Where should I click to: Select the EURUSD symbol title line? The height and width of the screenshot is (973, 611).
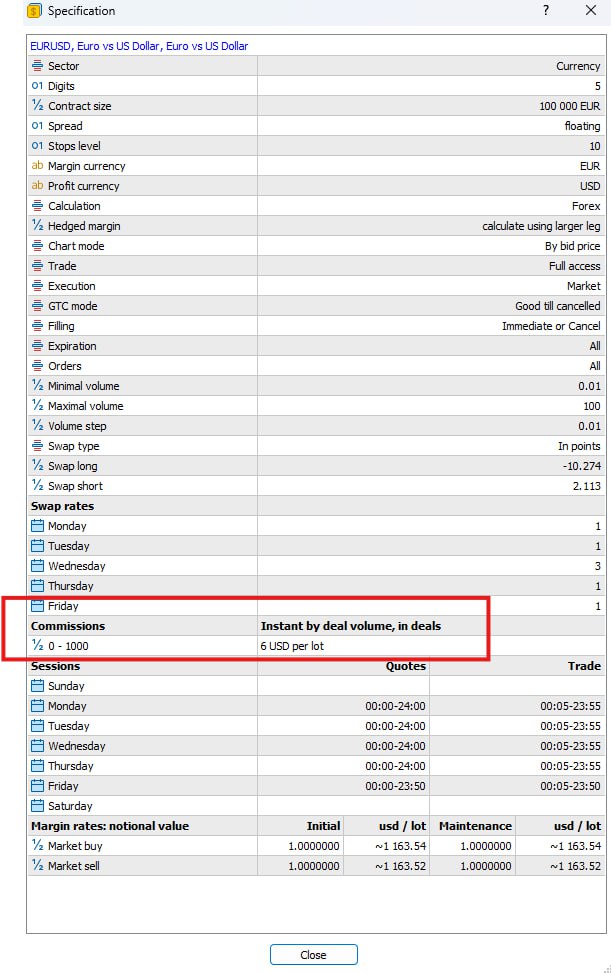click(139, 46)
